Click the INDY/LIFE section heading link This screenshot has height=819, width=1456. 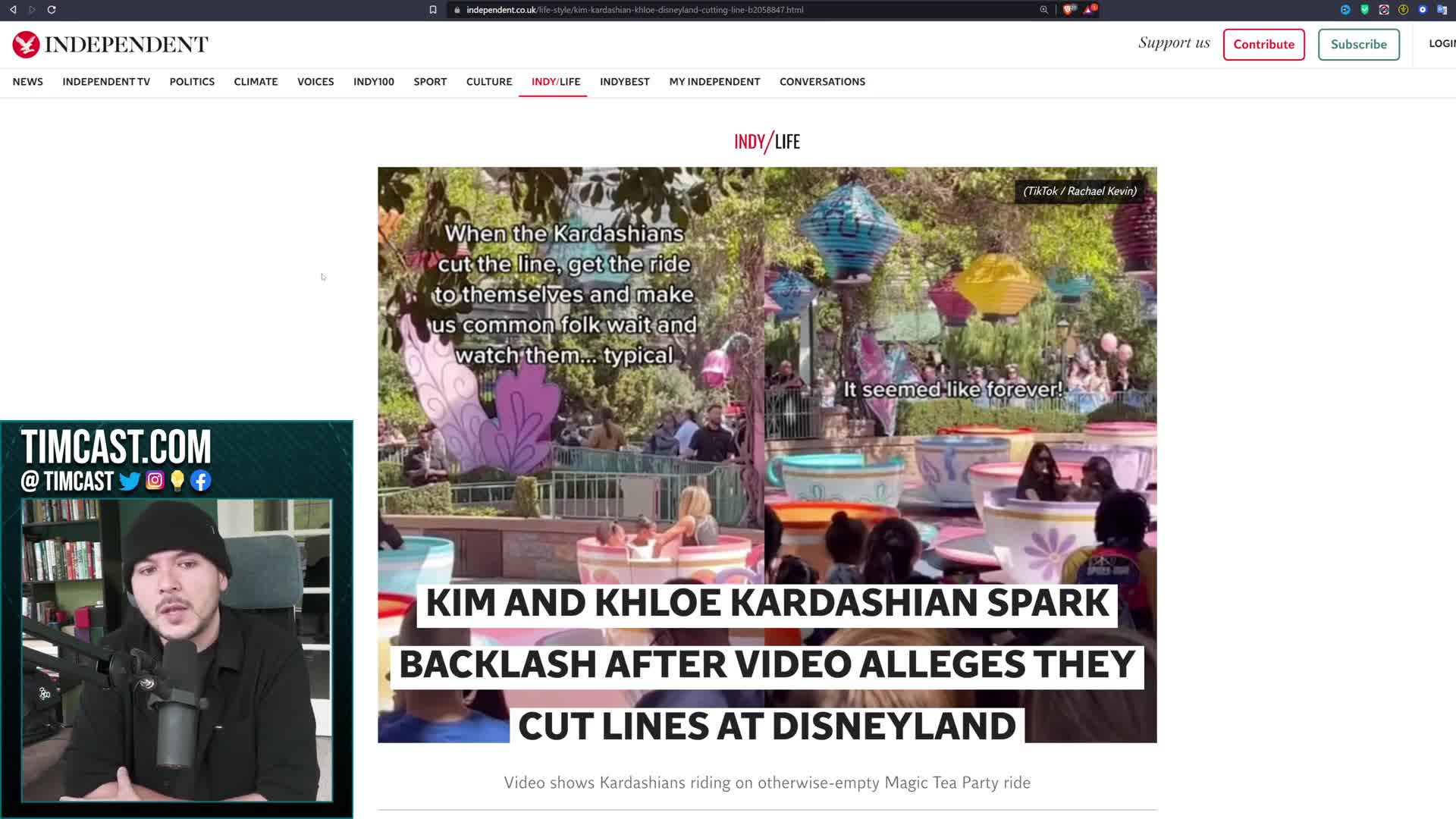coord(767,142)
